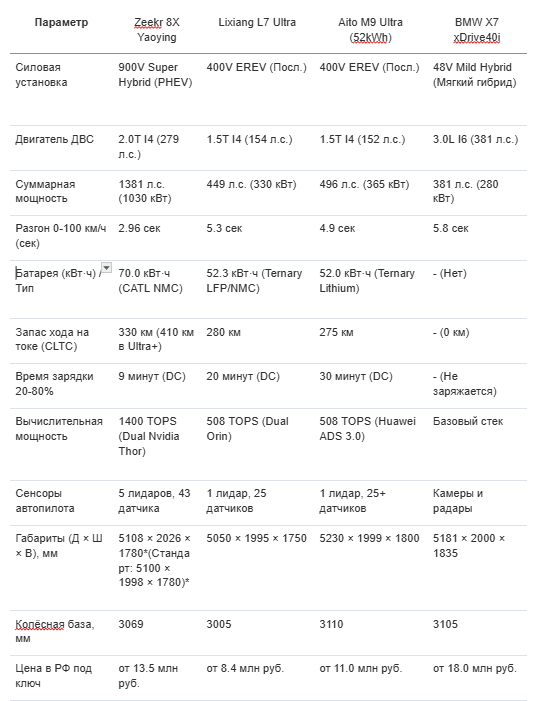Click the Камеры и радары cell

coord(458,501)
